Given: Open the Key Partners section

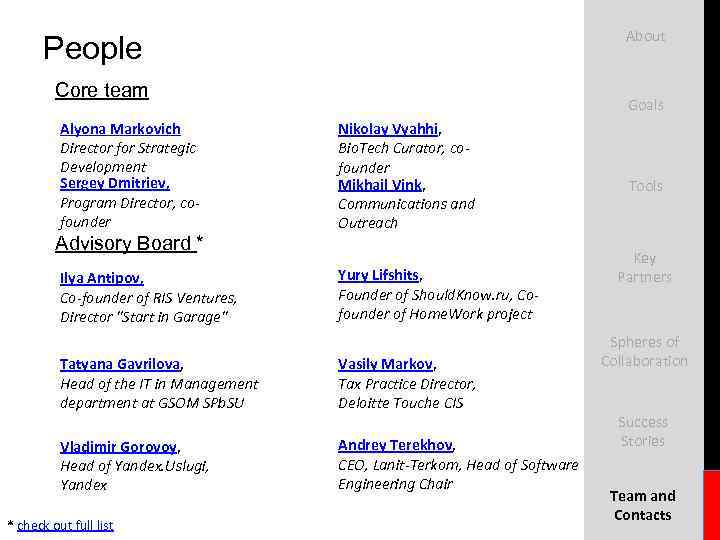Looking at the screenshot, I should 645,267.
